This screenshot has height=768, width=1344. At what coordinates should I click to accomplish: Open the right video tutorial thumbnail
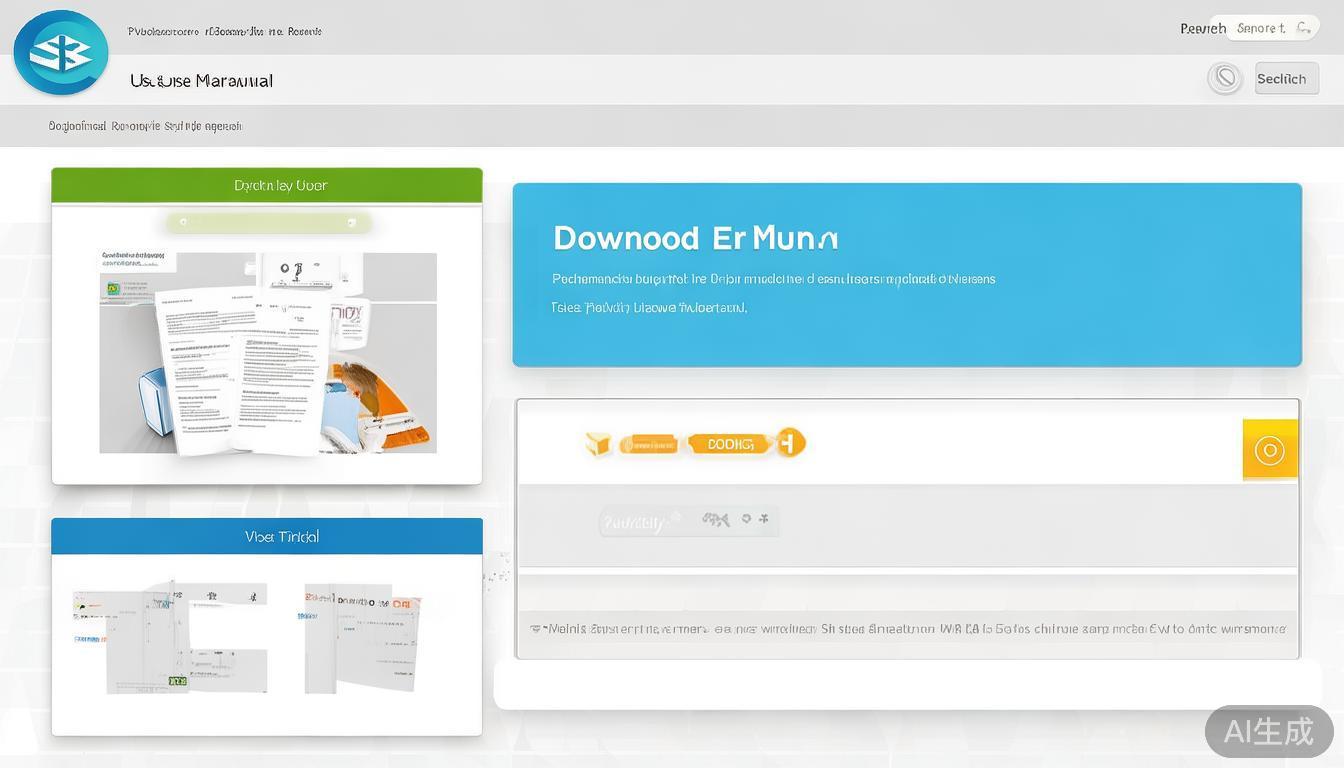tap(362, 637)
